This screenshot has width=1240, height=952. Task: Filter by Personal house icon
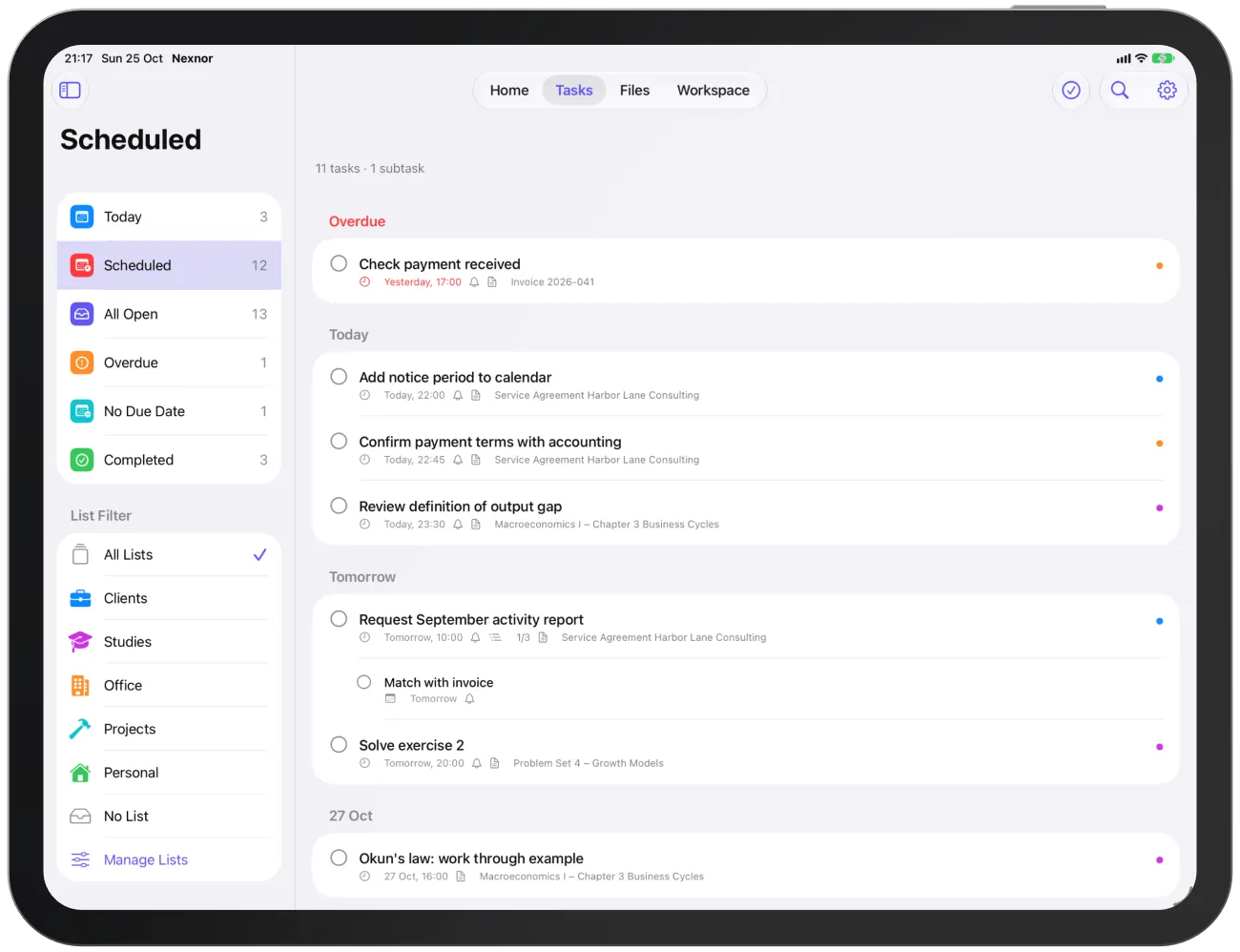point(81,774)
